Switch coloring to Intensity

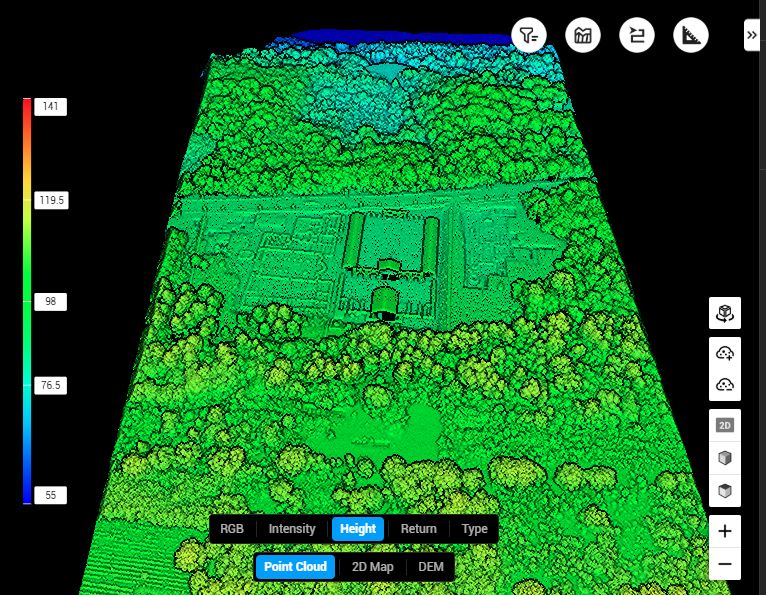(x=292, y=529)
